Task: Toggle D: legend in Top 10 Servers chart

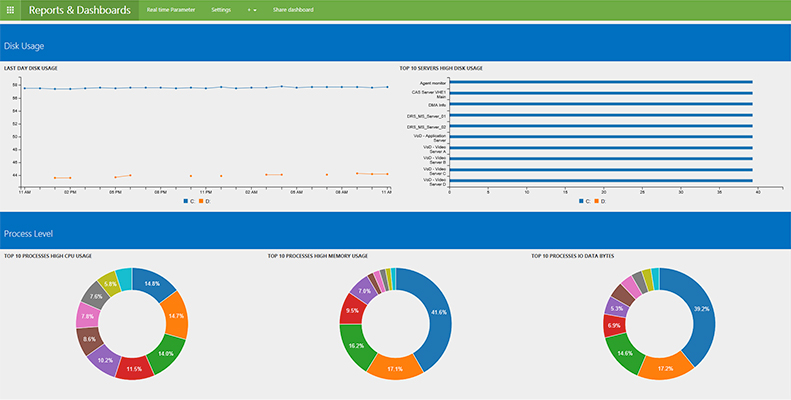Action: 600,201
